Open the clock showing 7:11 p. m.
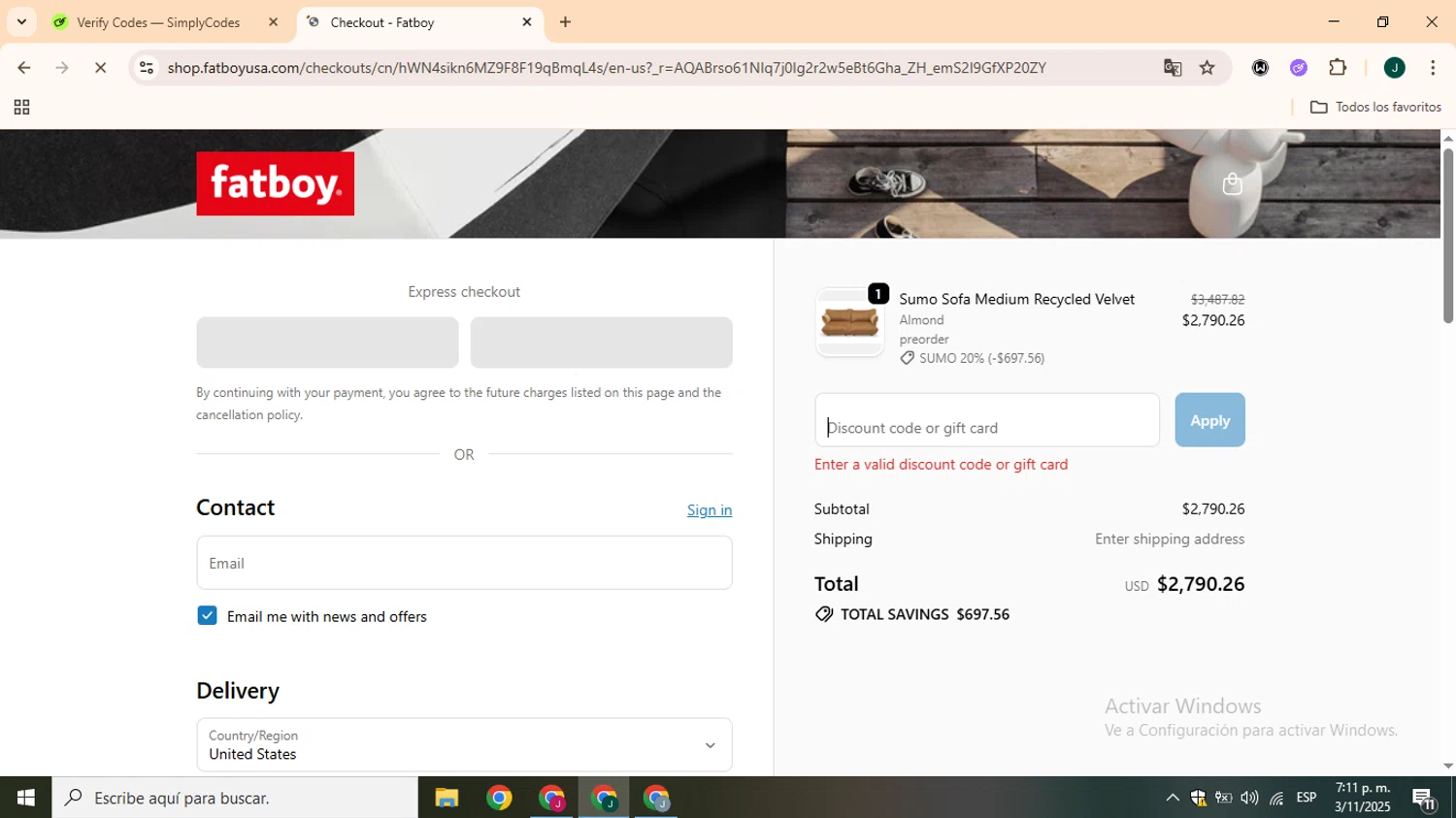The height and width of the screenshot is (818, 1456). coord(1363,798)
